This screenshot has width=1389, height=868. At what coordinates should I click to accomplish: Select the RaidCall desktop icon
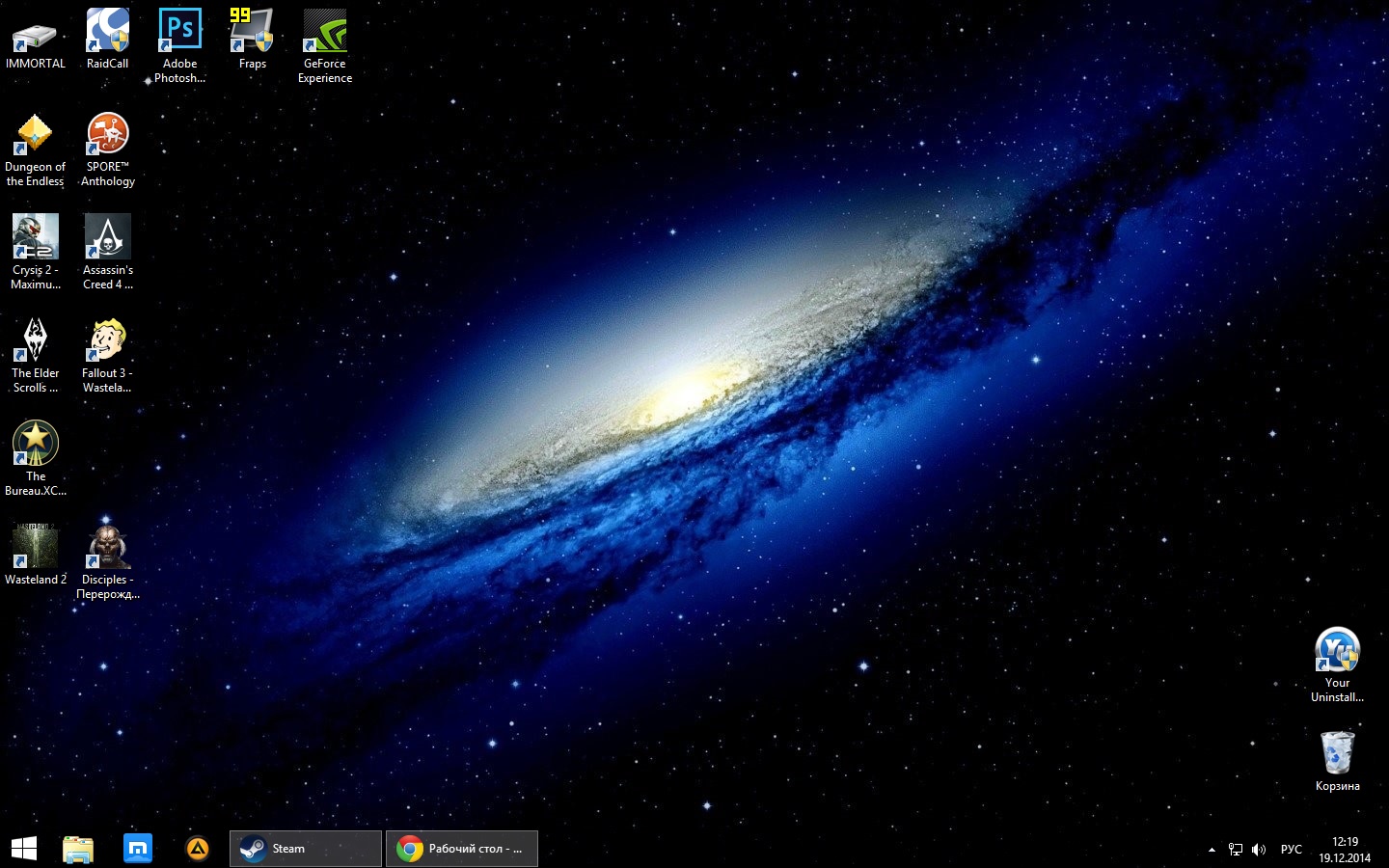[x=107, y=32]
